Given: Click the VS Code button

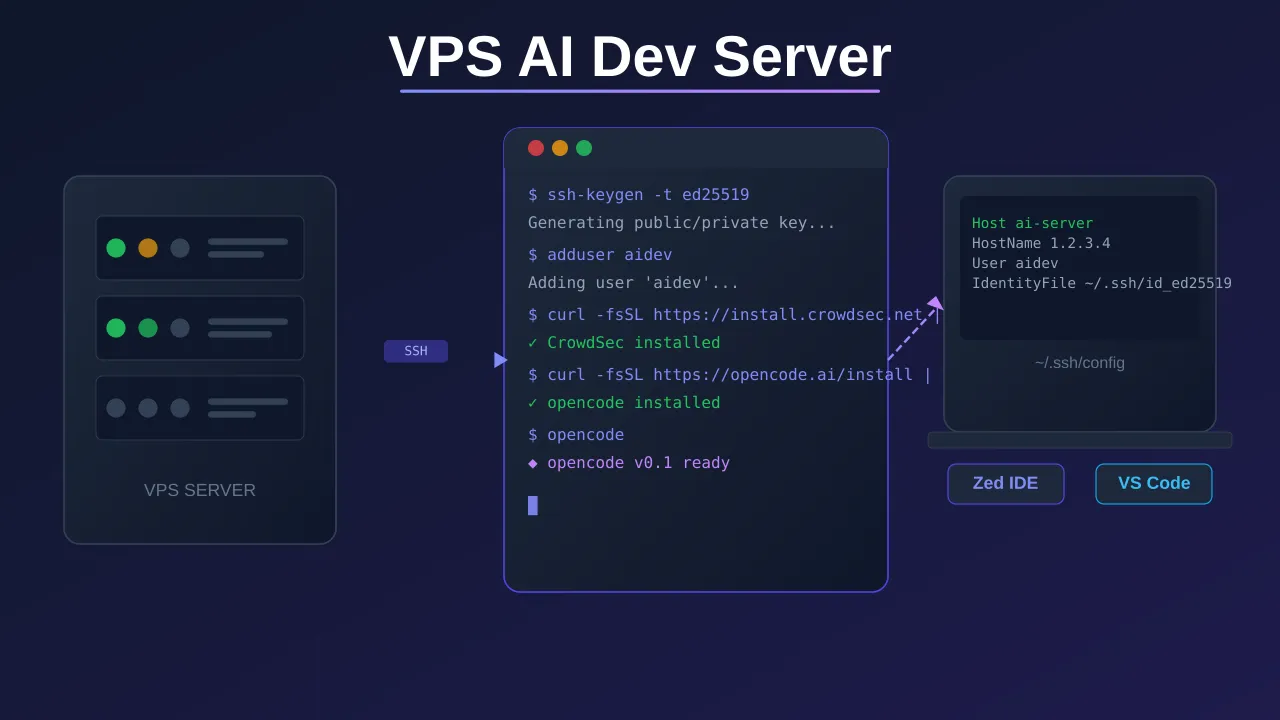Looking at the screenshot, I should [x=1154, y=484].
